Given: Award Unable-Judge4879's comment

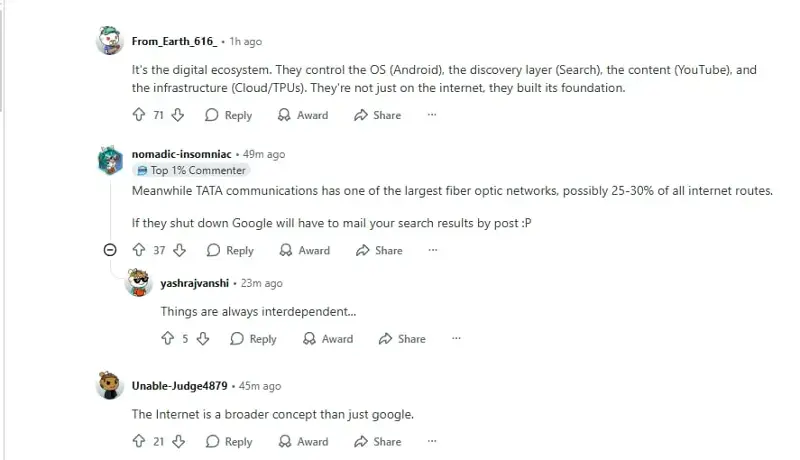Looking at the screenshot, I should [x=303, y=441].
